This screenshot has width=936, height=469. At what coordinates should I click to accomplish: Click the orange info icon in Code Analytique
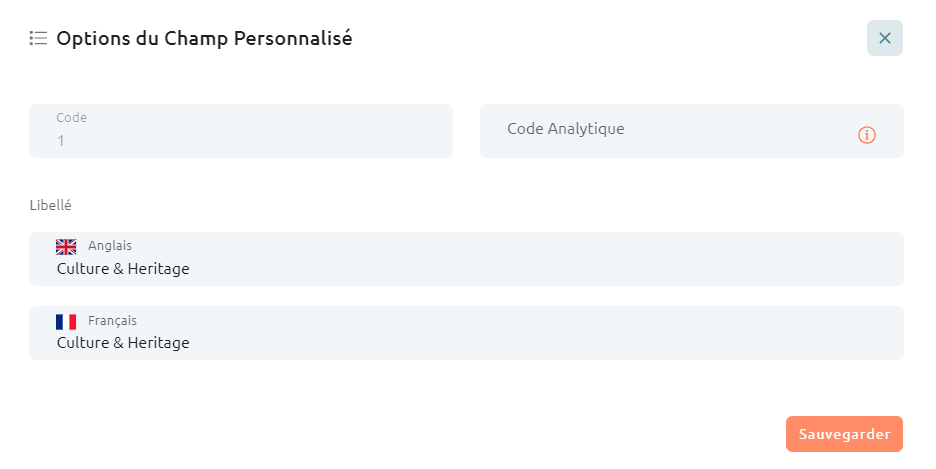coord(867,135)
